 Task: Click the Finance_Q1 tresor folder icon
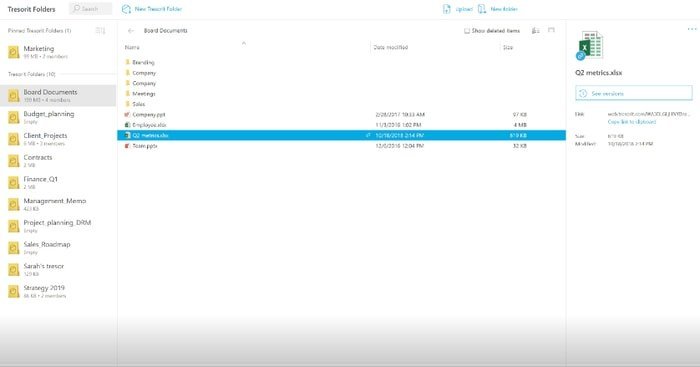click(14, 183)
